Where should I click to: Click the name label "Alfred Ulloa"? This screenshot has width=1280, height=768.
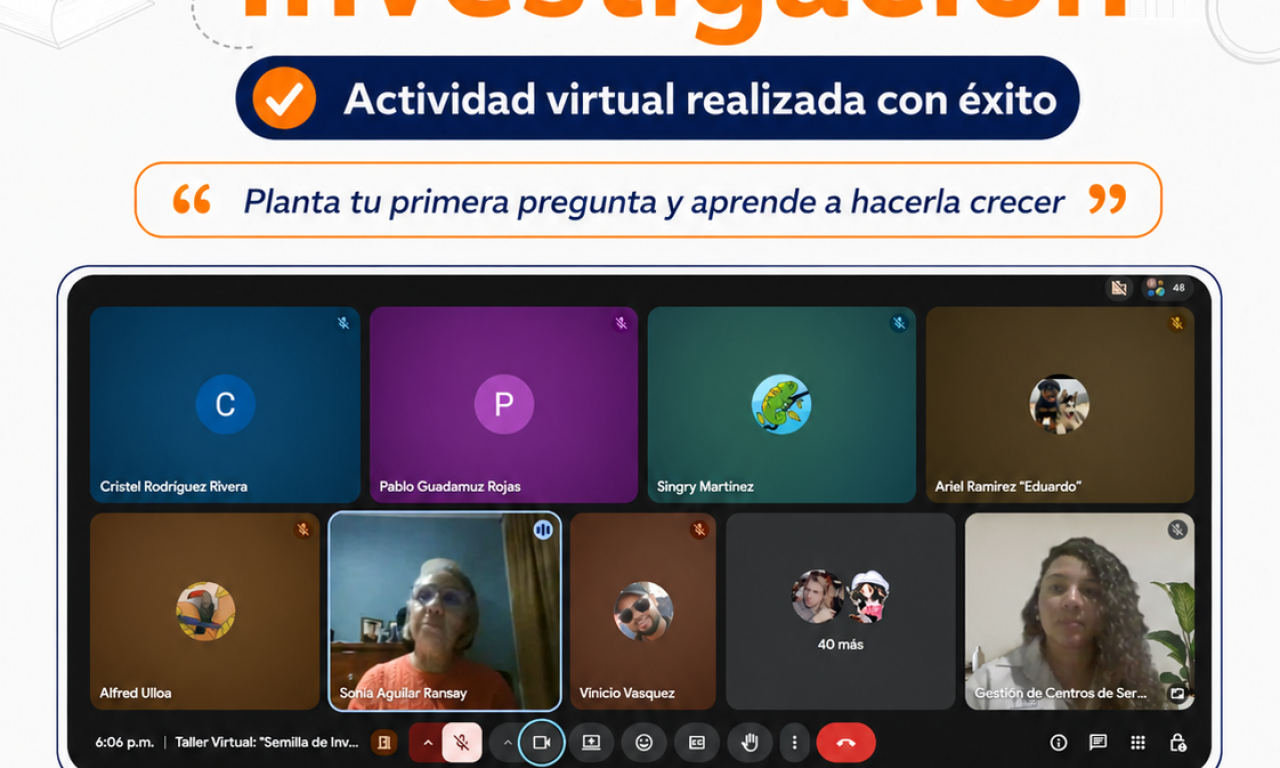tap(136, 693)
